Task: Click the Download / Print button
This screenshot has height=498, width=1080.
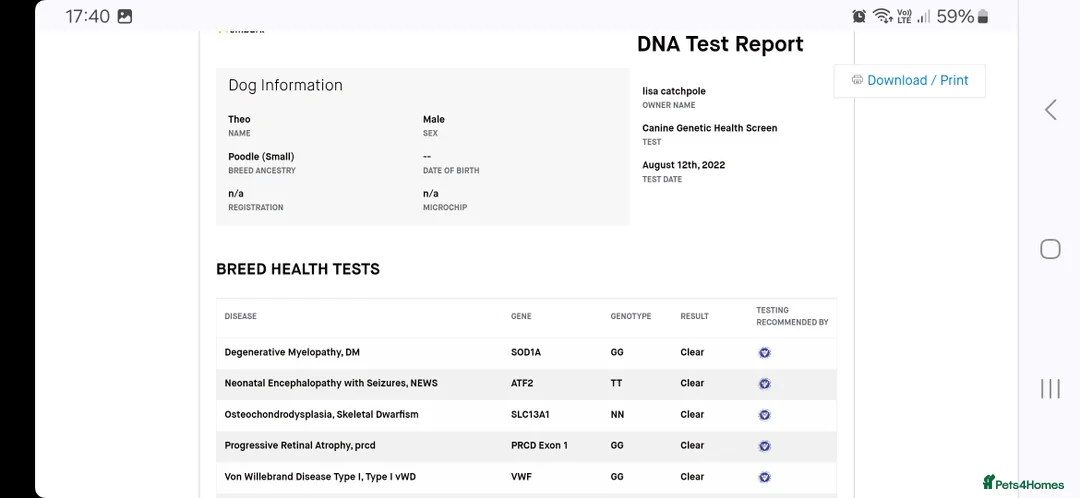Action: coord(909,81)
